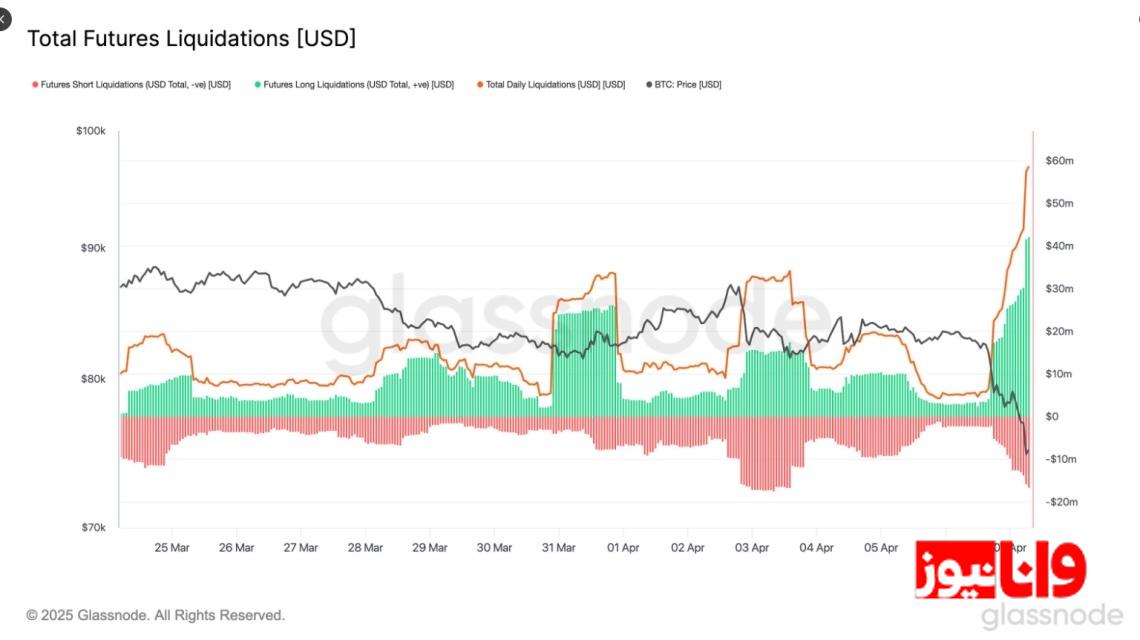Toggle the Futures Long Liquidations series label

pos(358,85)
